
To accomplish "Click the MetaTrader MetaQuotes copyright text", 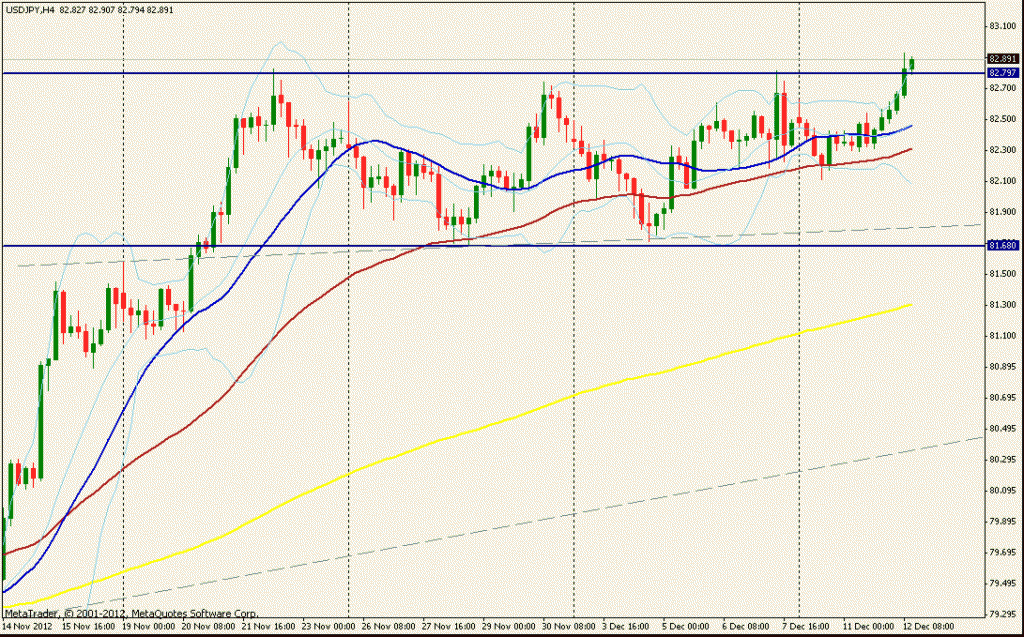I will click(x=130, y=613).
